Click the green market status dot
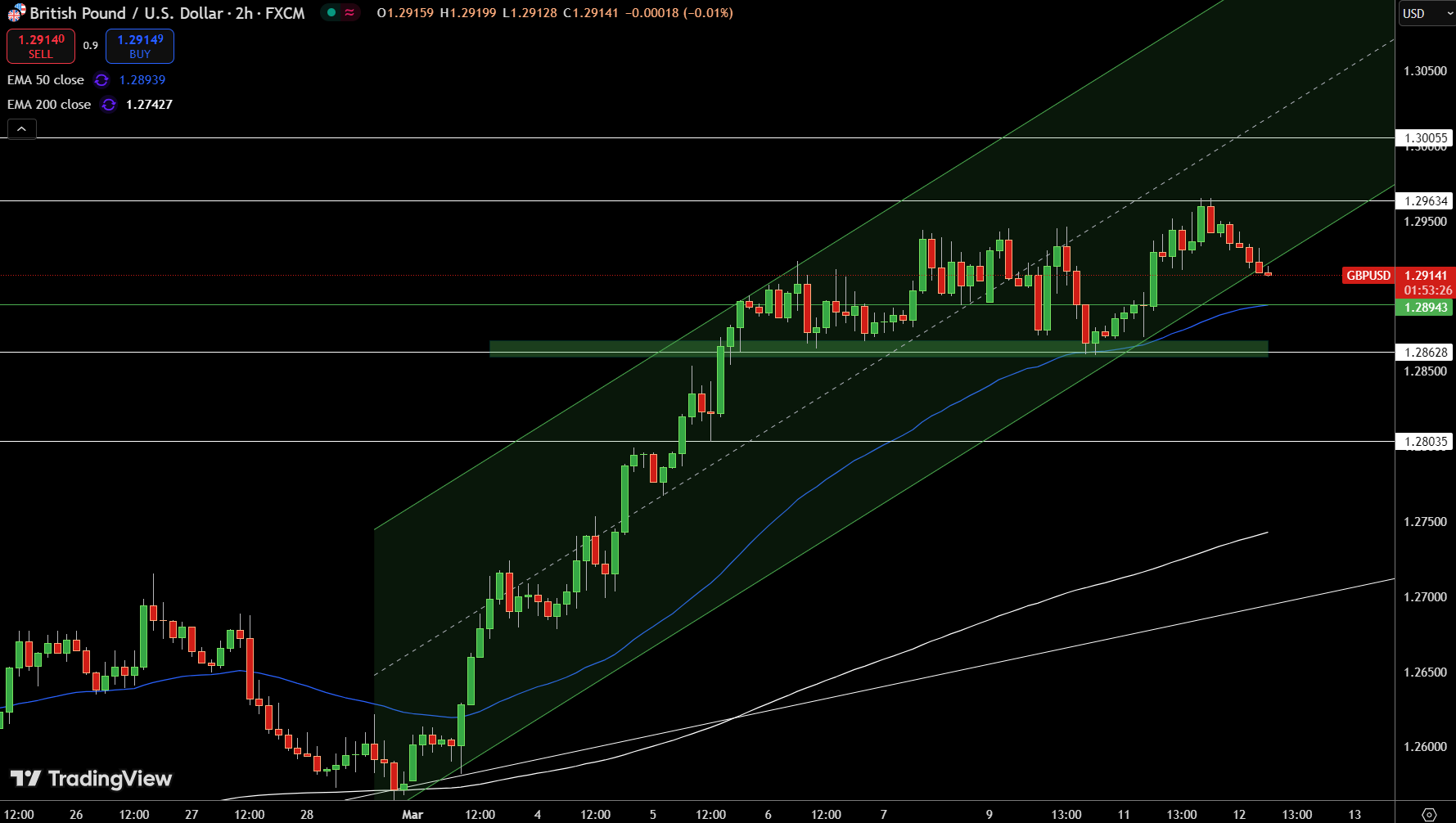The image size is (1456, 823). click(x=331, y=12)
